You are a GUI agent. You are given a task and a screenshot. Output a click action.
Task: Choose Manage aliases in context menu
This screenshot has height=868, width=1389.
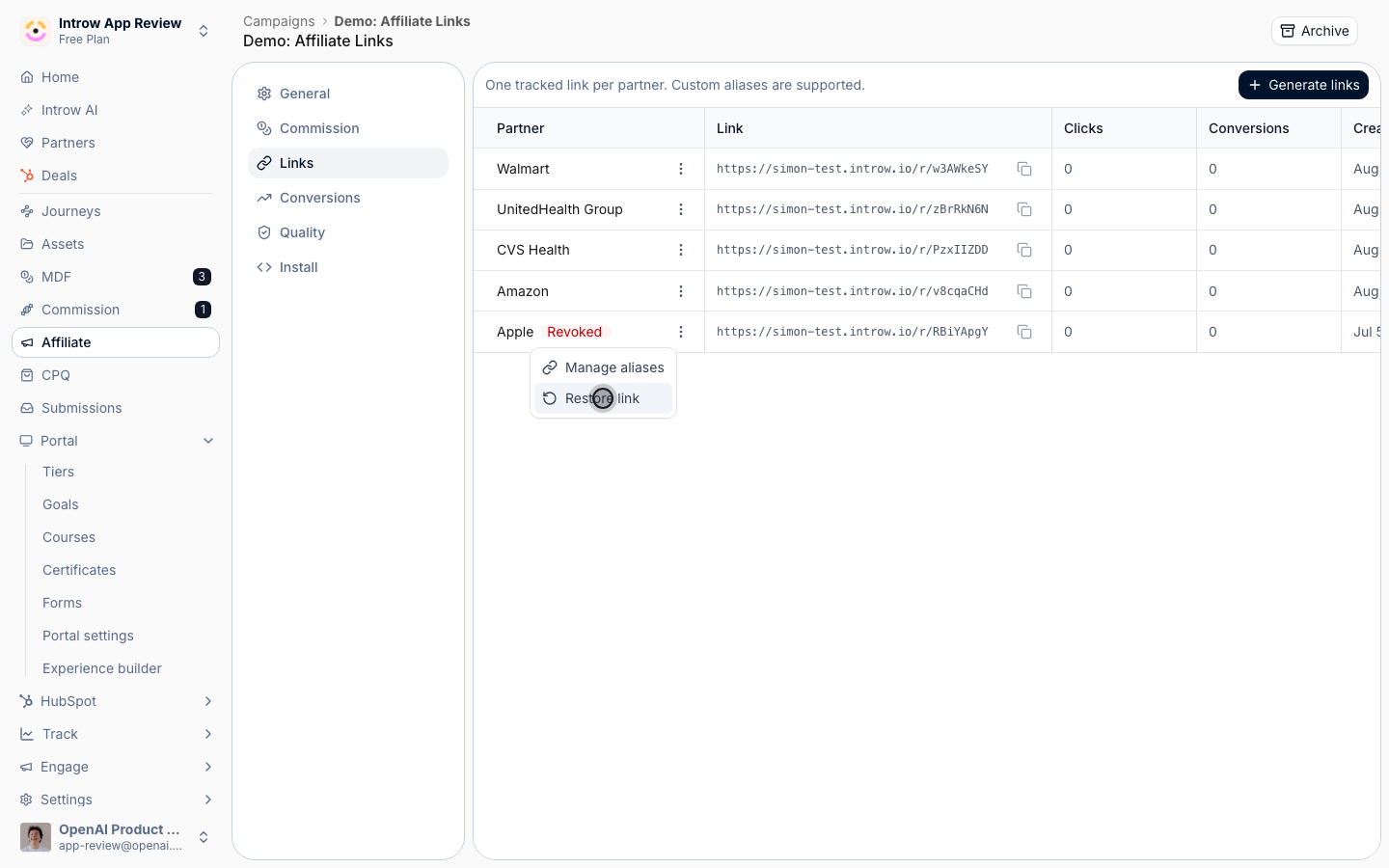[603, 367]
